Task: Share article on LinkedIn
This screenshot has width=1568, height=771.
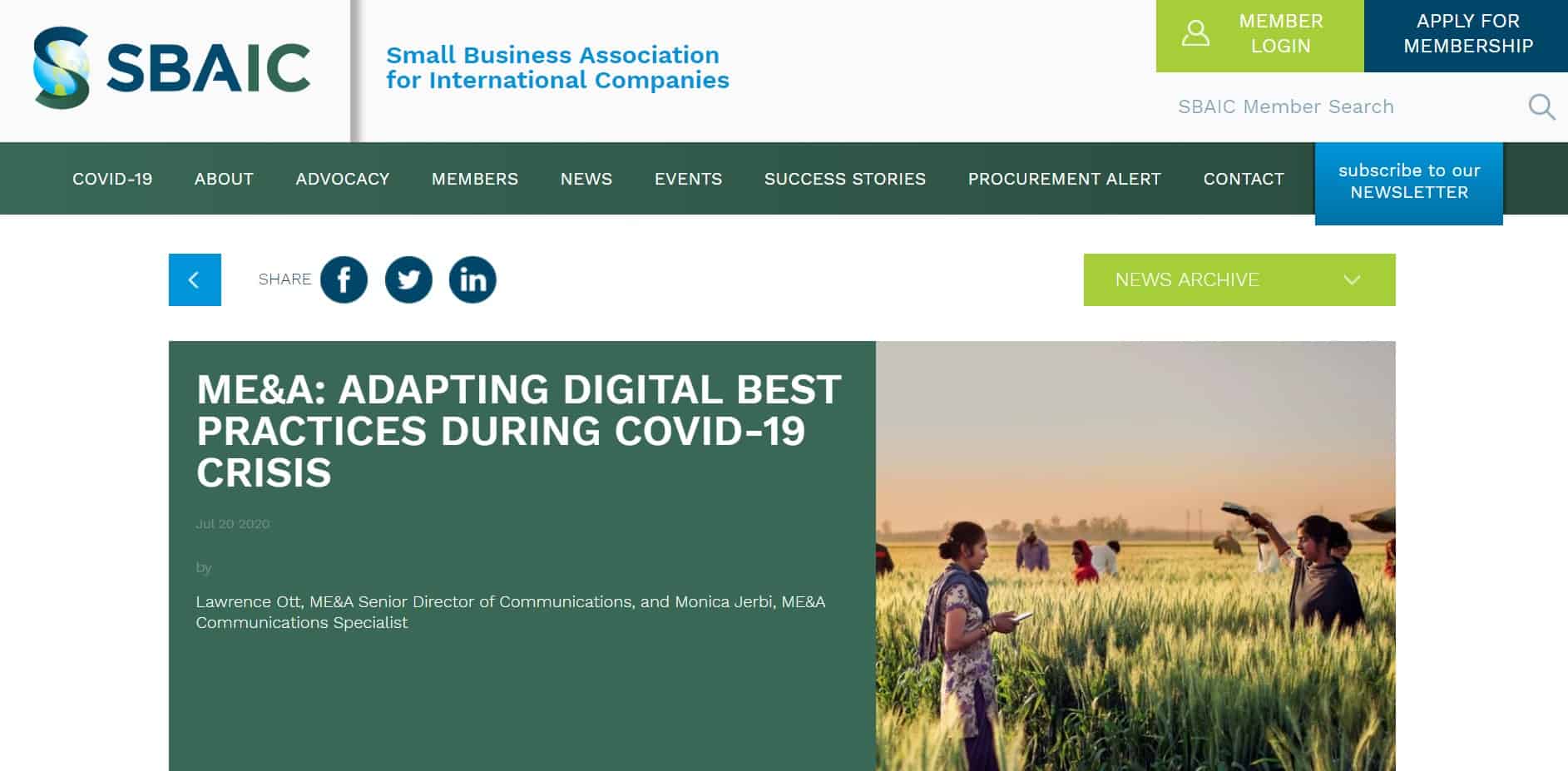Action: [x=472, y=279]
